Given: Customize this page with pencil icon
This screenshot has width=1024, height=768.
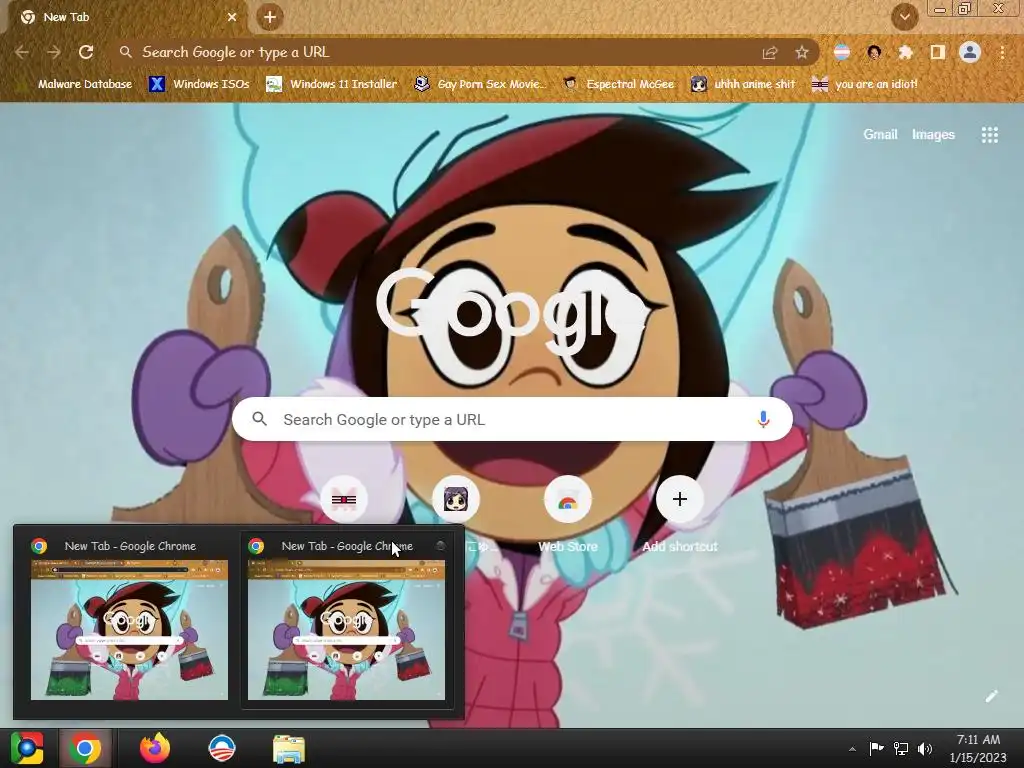Looking at the screenshot, I should point(991,696).
